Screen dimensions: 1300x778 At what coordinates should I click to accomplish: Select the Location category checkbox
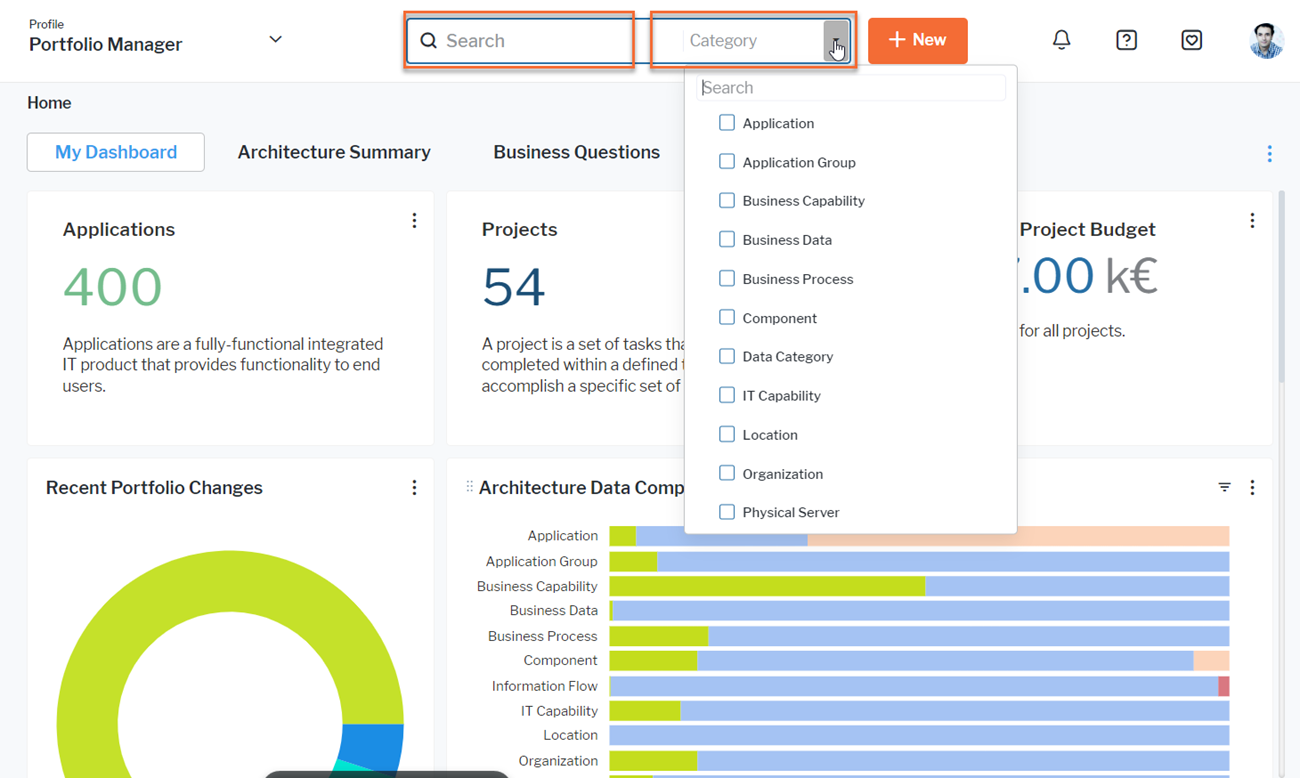pyautogui.click(x=727, y=434)
